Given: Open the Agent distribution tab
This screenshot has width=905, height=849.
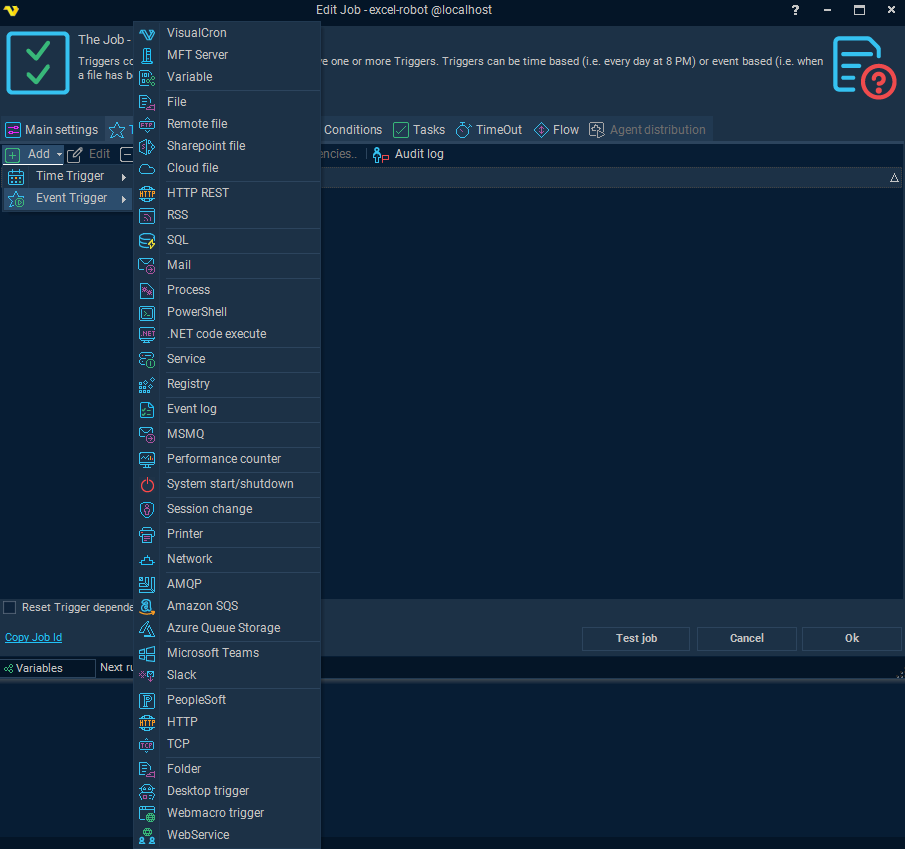Looking at the screenshot, I should 648,130.
